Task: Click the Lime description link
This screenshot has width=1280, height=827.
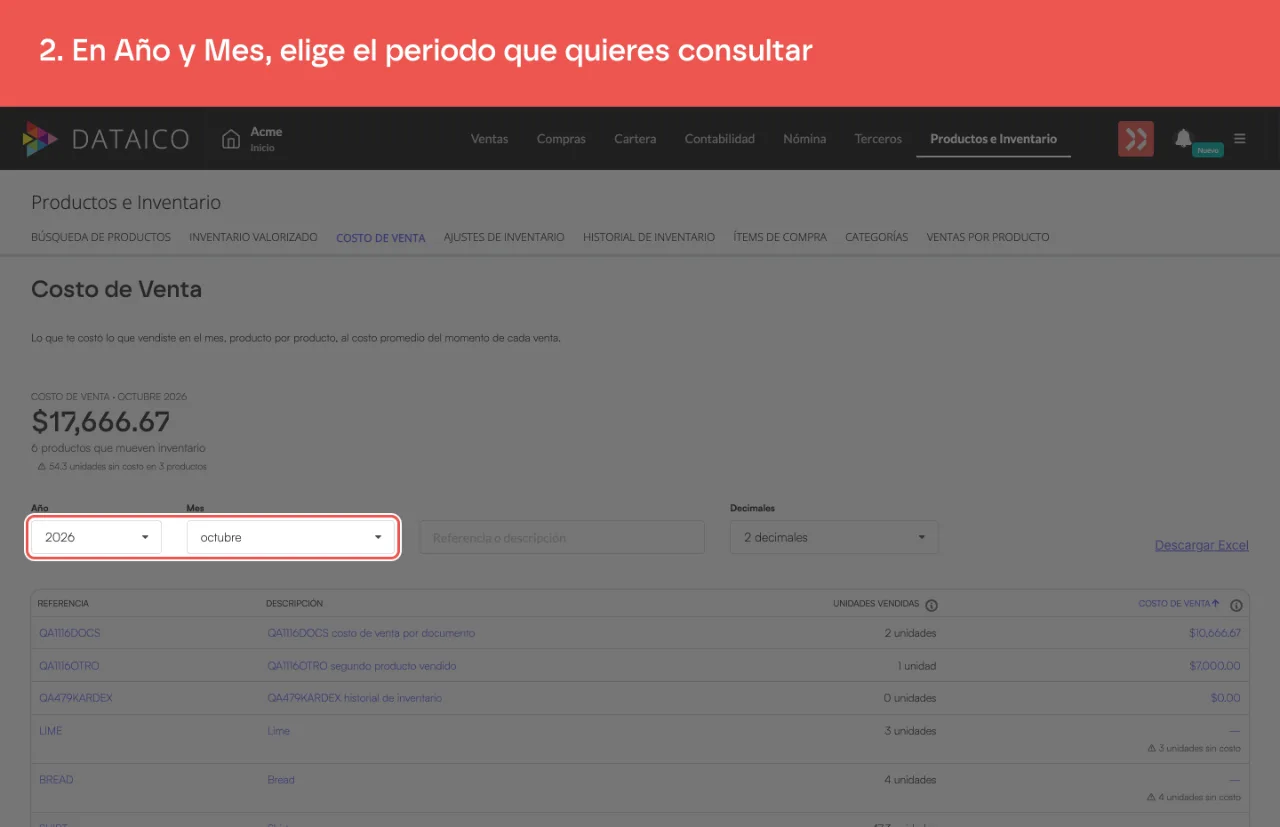Action: click(x=279, y=730)
